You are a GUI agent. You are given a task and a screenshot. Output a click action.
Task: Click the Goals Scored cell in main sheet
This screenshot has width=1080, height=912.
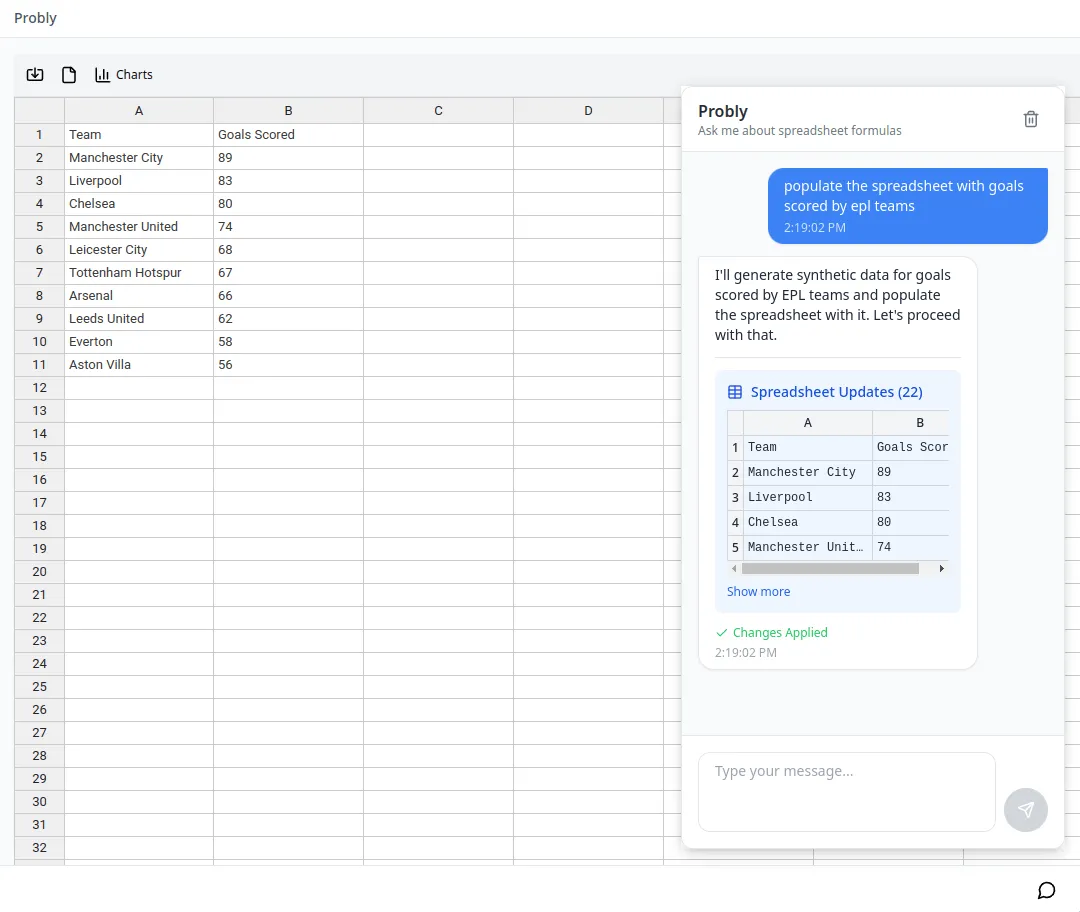(289, 135)
